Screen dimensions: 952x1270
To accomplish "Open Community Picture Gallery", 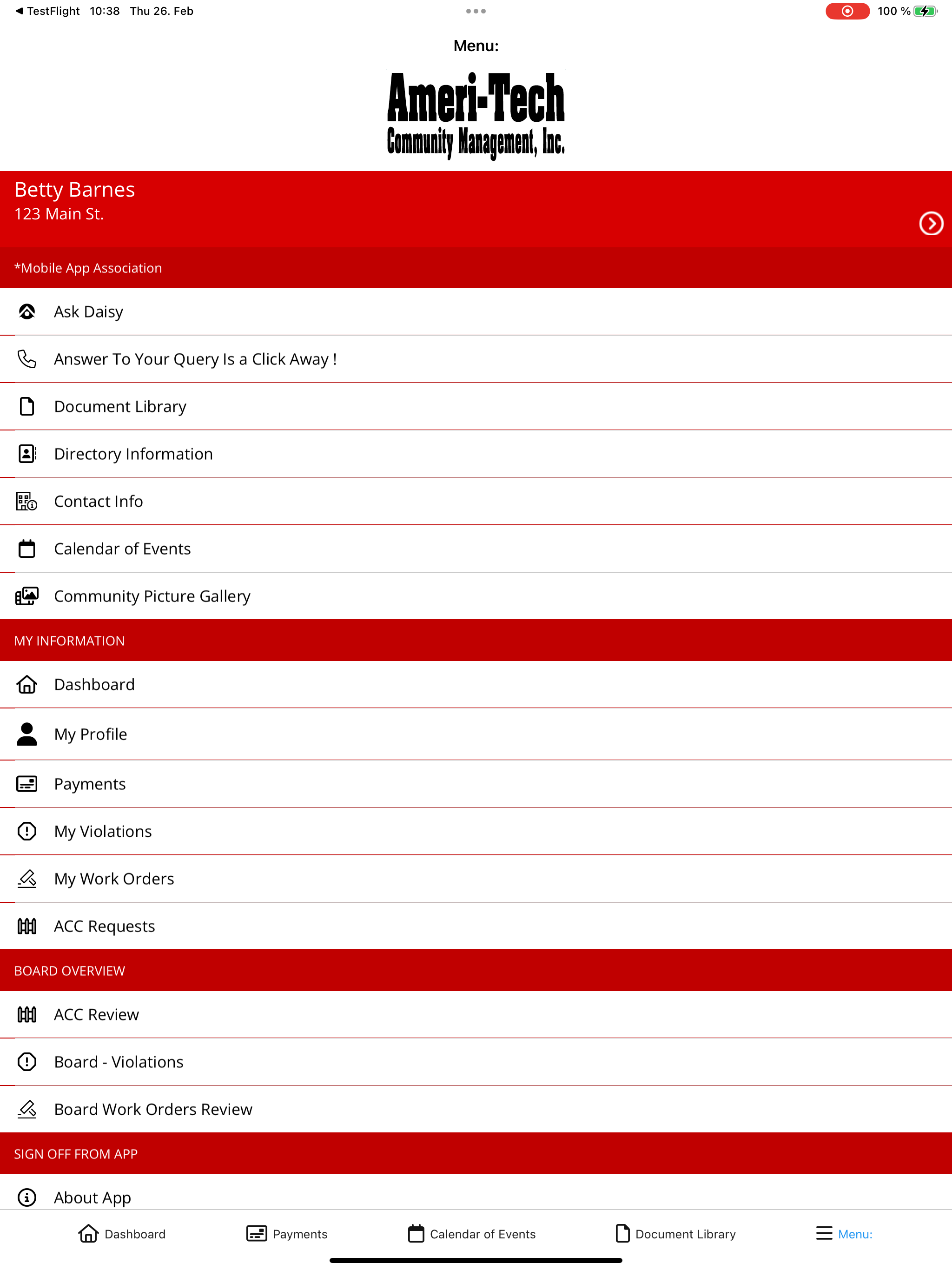I will click(x=476, y=596).
